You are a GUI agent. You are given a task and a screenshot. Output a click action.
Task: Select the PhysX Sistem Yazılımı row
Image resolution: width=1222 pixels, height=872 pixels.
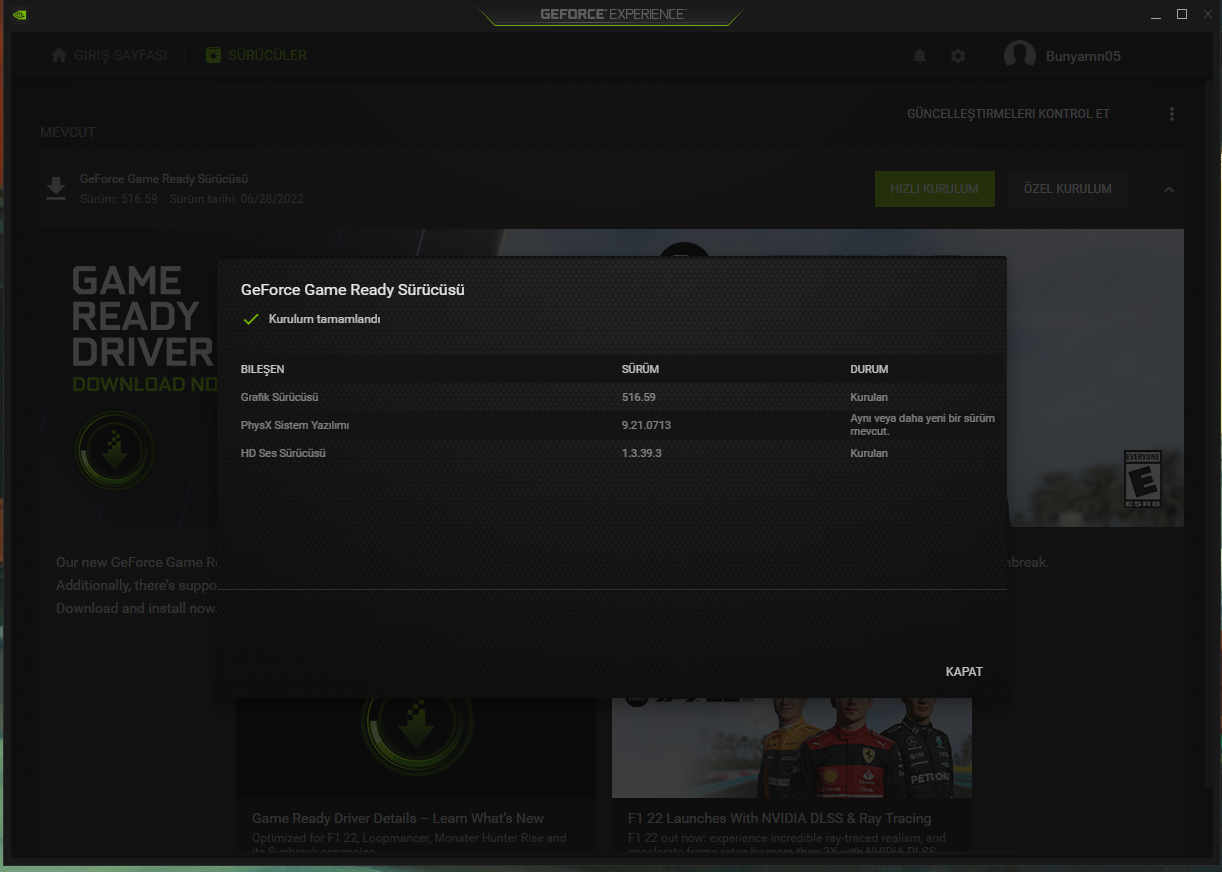(611, 425)
